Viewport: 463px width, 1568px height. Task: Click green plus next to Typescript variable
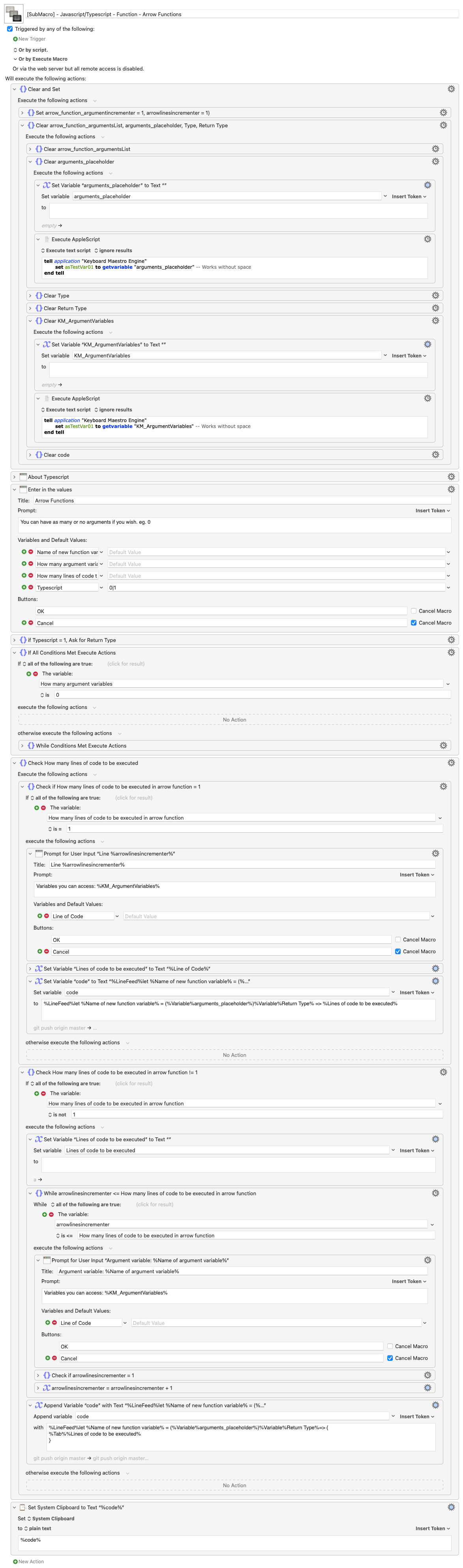click(x=24, y=588)
